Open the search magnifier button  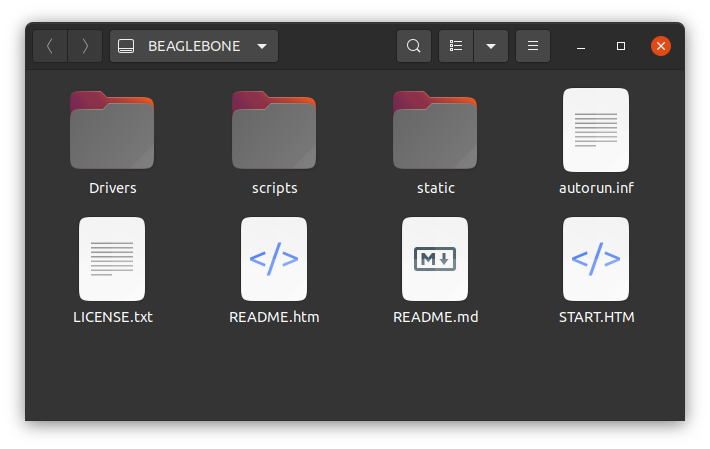click(x=413, y=46)
